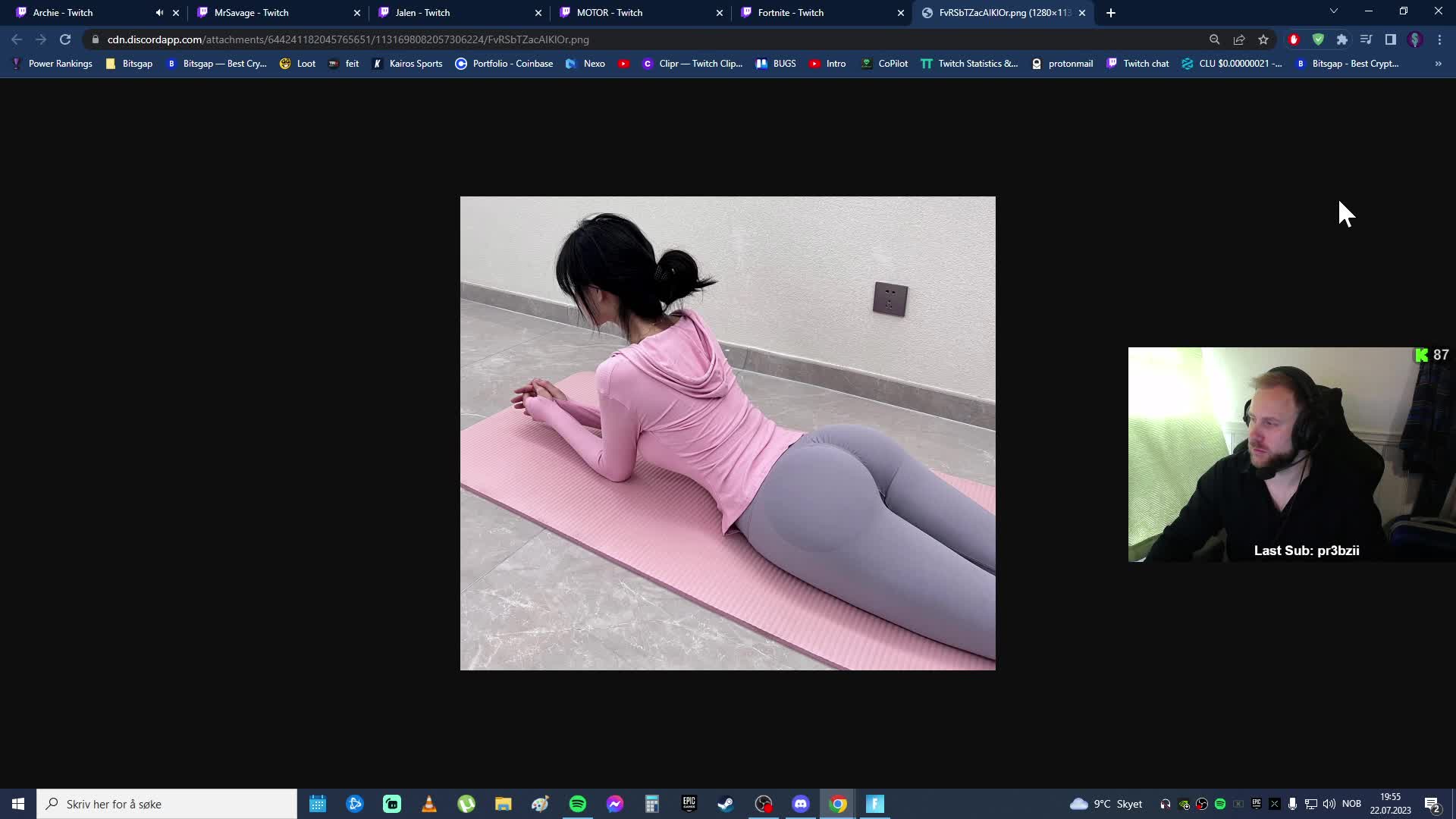Switch to the MrSavage - Twitch tab
This screenshot has height=819, width=1456.
(x=278, y=13)
